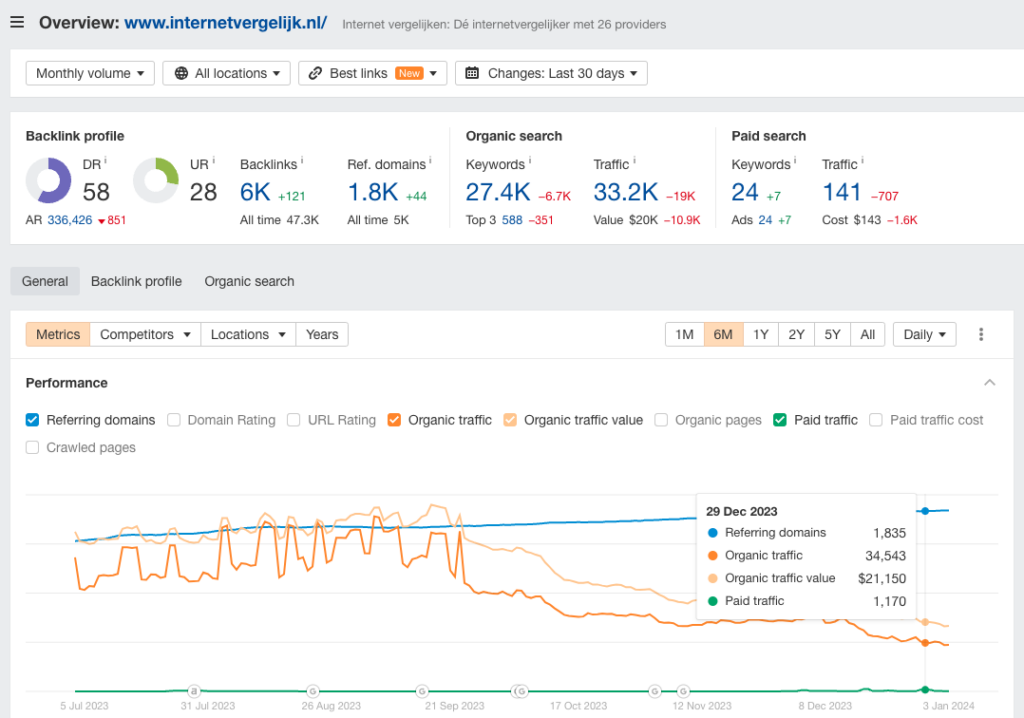The height and width of the screenshot is (718, 1024).
Task: Collapse the Performance section chevron
Action: [x=989, y=383]
